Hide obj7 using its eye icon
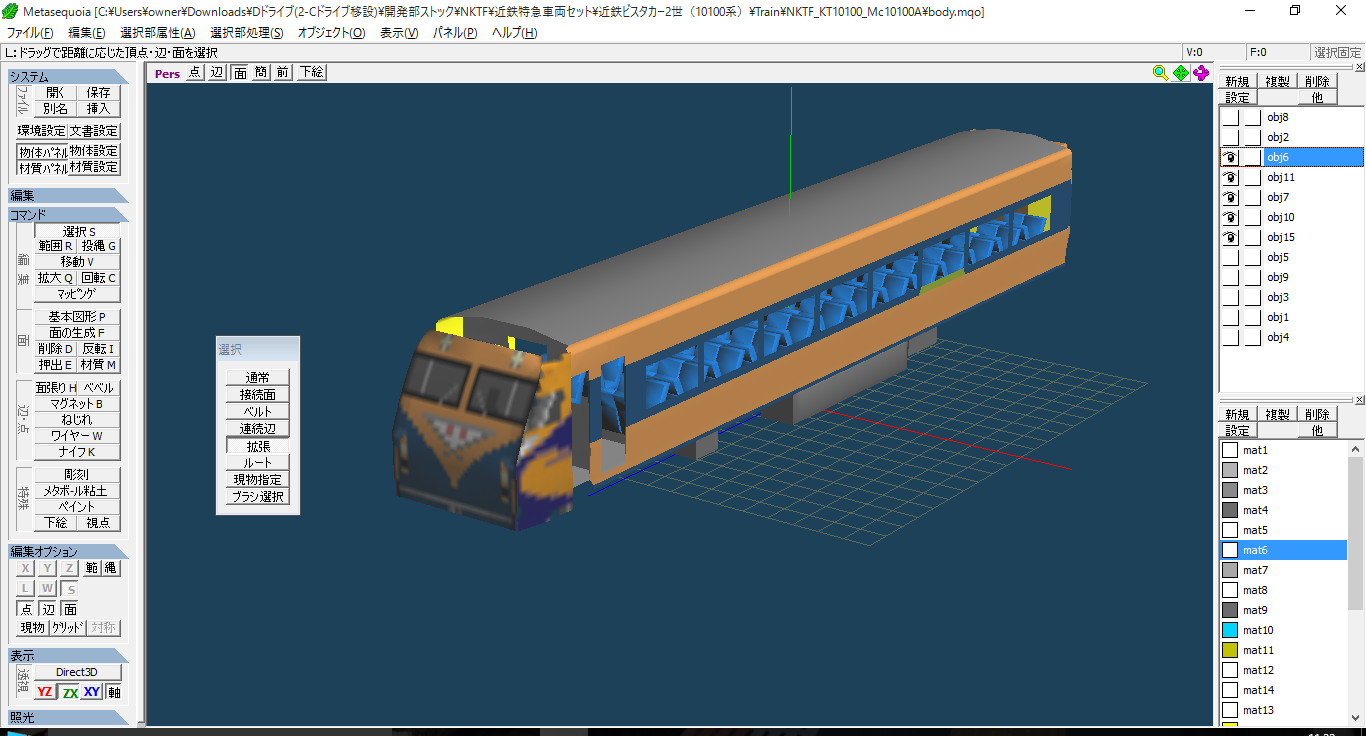This screenshot has width=1366, height=736. coord(1230,197)
